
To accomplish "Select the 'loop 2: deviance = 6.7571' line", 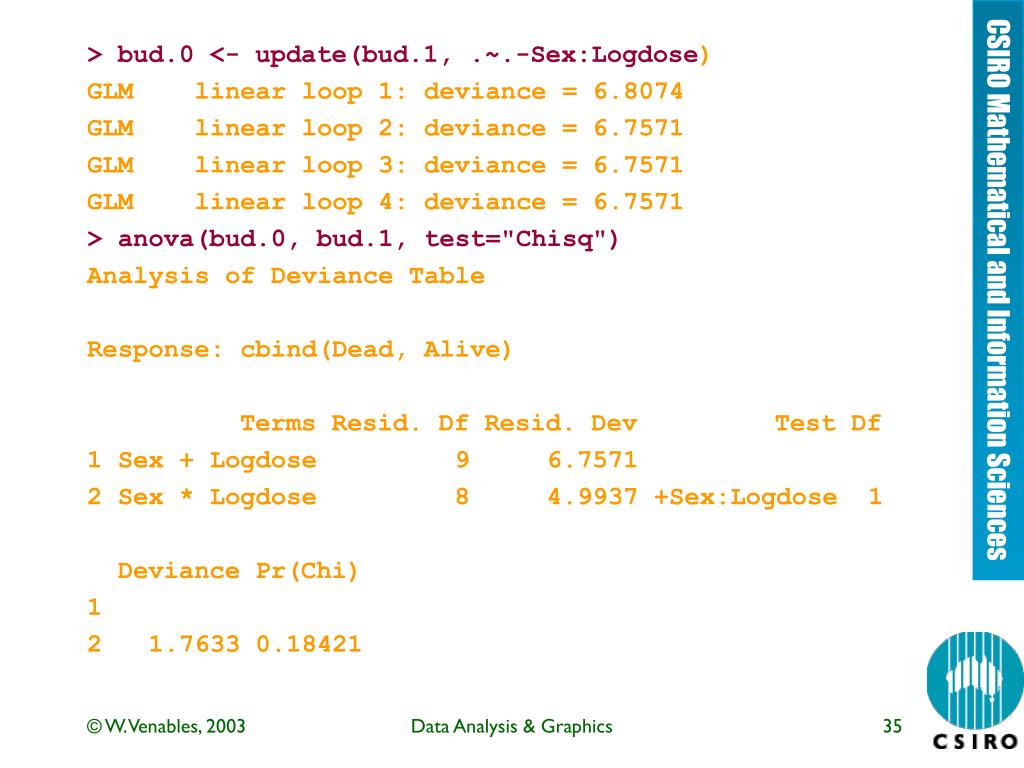I will [385, 128].
